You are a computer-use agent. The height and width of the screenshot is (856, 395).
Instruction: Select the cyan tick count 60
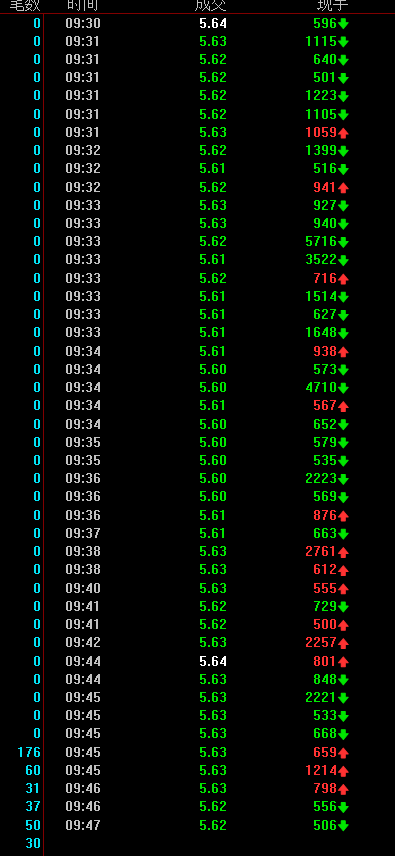33,770
